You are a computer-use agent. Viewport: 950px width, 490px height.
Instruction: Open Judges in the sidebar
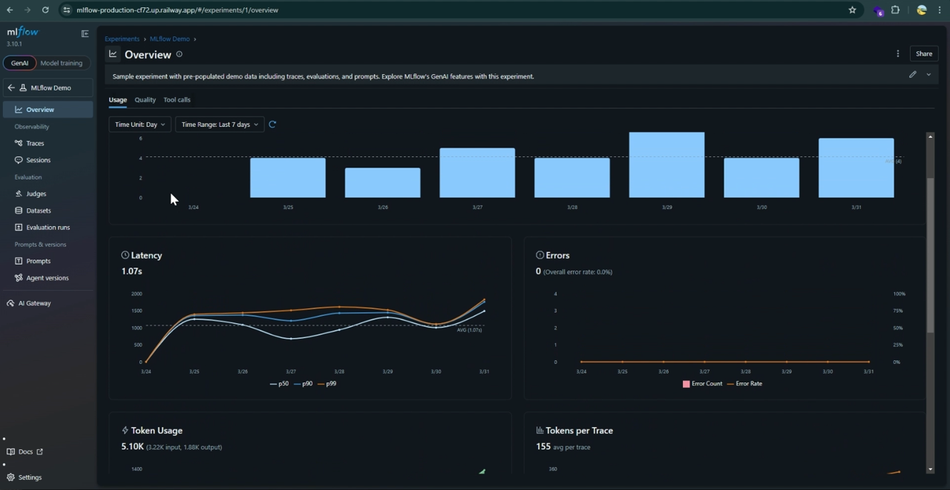48,194
